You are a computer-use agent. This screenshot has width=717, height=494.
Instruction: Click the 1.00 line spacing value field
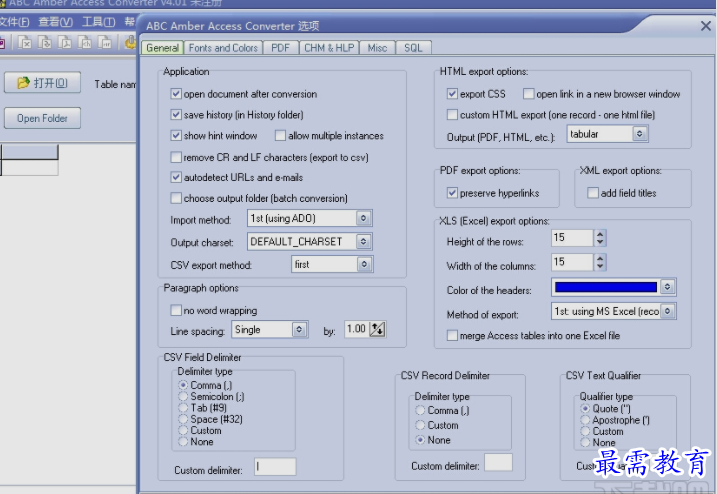tap(356, 329)
